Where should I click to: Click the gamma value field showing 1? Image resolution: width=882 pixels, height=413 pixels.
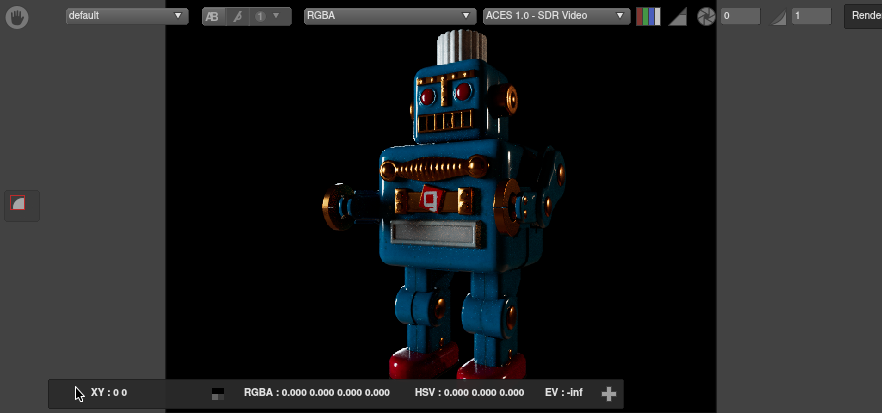pos(810,16)
